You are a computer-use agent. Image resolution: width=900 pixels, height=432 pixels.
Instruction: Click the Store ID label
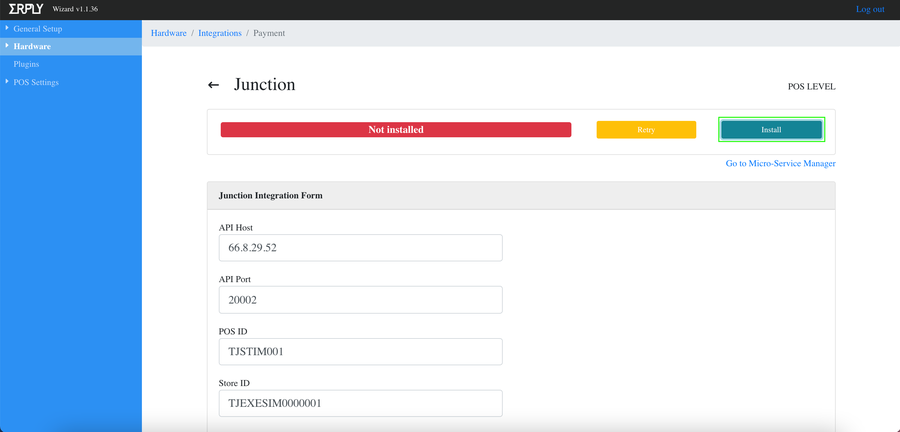(x=235, y=383)
